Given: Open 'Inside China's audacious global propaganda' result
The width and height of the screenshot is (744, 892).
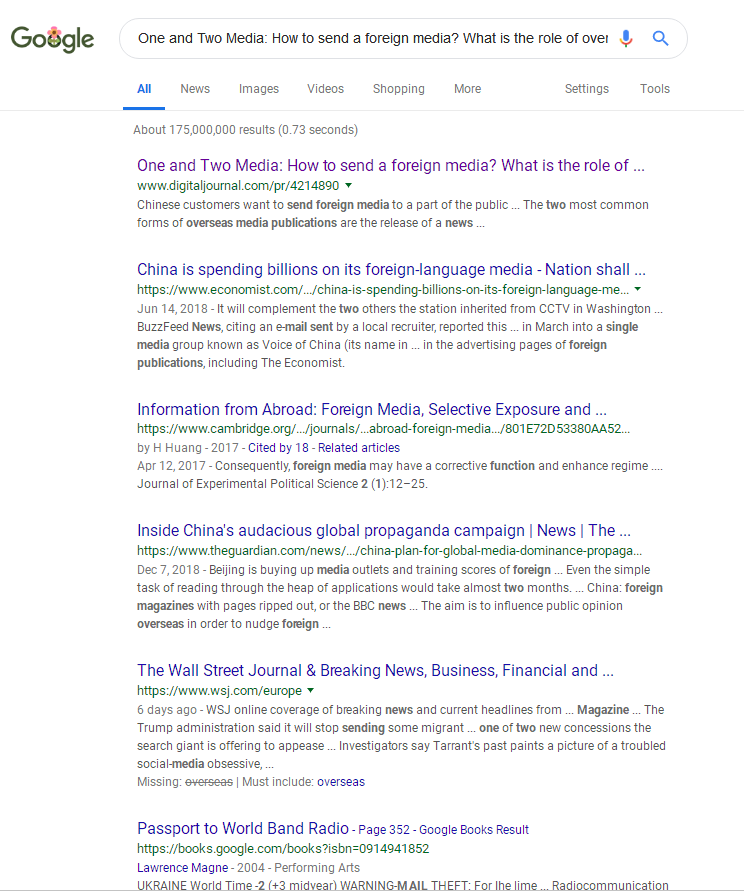Looking at the screenshot, I should pyautogui.click(x=384, y=530).
